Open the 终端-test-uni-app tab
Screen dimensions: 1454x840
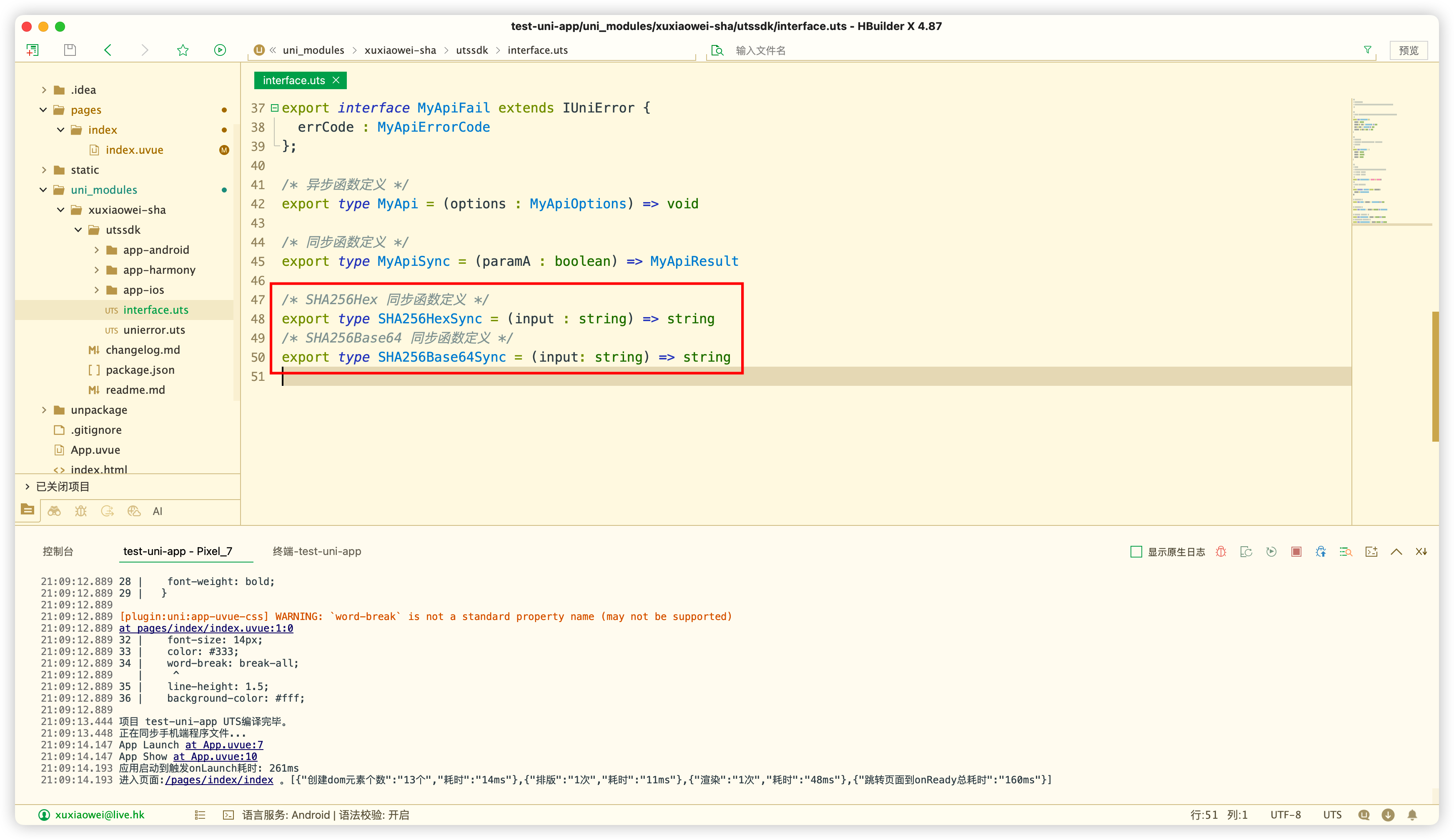pyautogui.click(x=317, y=551)
